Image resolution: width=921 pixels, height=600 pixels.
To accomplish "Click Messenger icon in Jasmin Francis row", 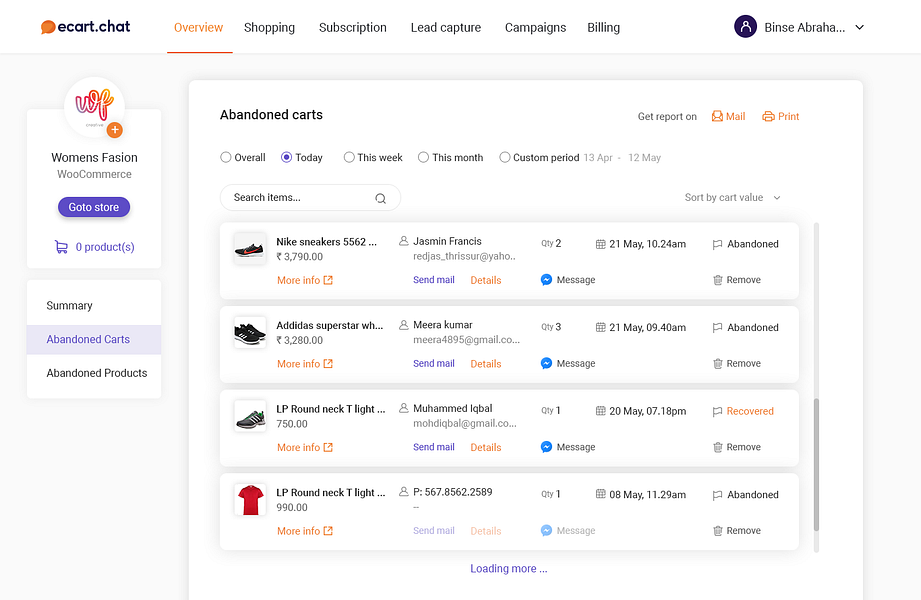I will 546,280.
